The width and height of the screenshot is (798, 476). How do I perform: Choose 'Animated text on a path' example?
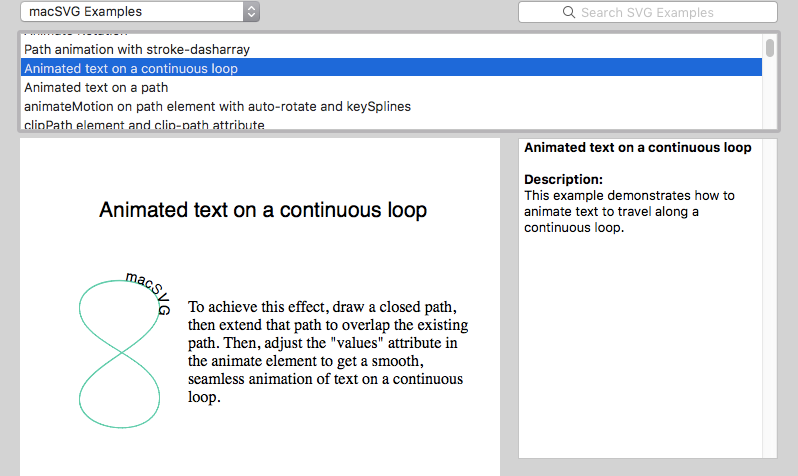[96, 88]
